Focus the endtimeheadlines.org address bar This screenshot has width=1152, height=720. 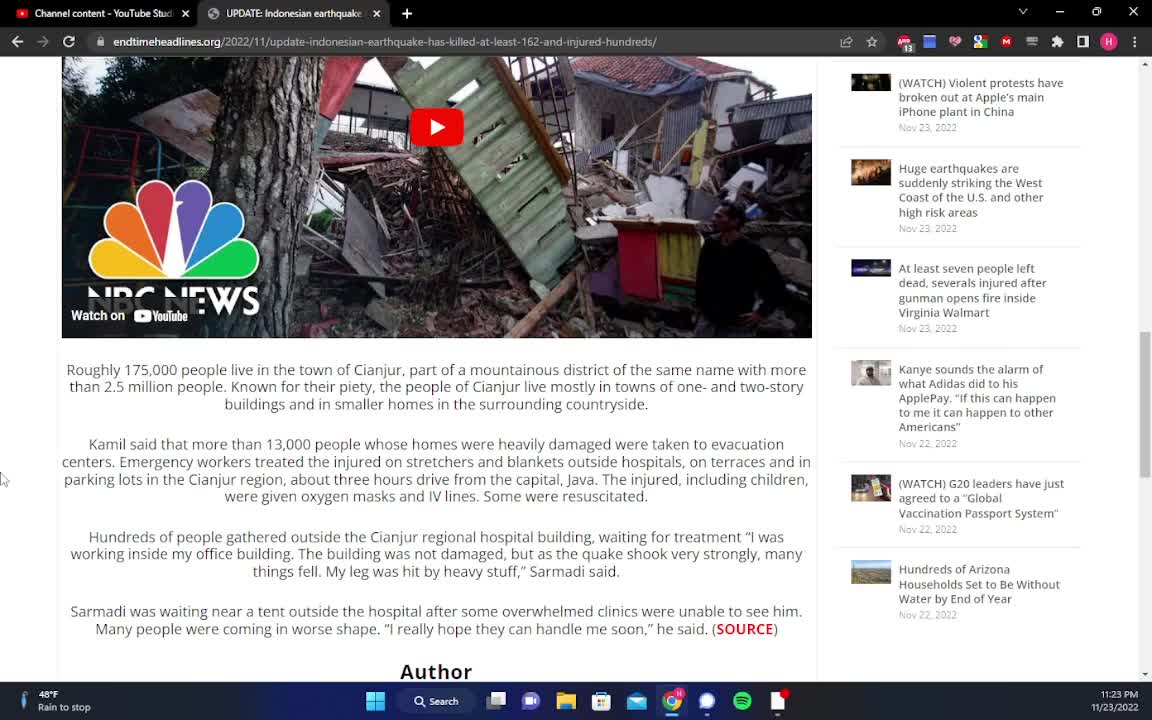tap(384, 42)
